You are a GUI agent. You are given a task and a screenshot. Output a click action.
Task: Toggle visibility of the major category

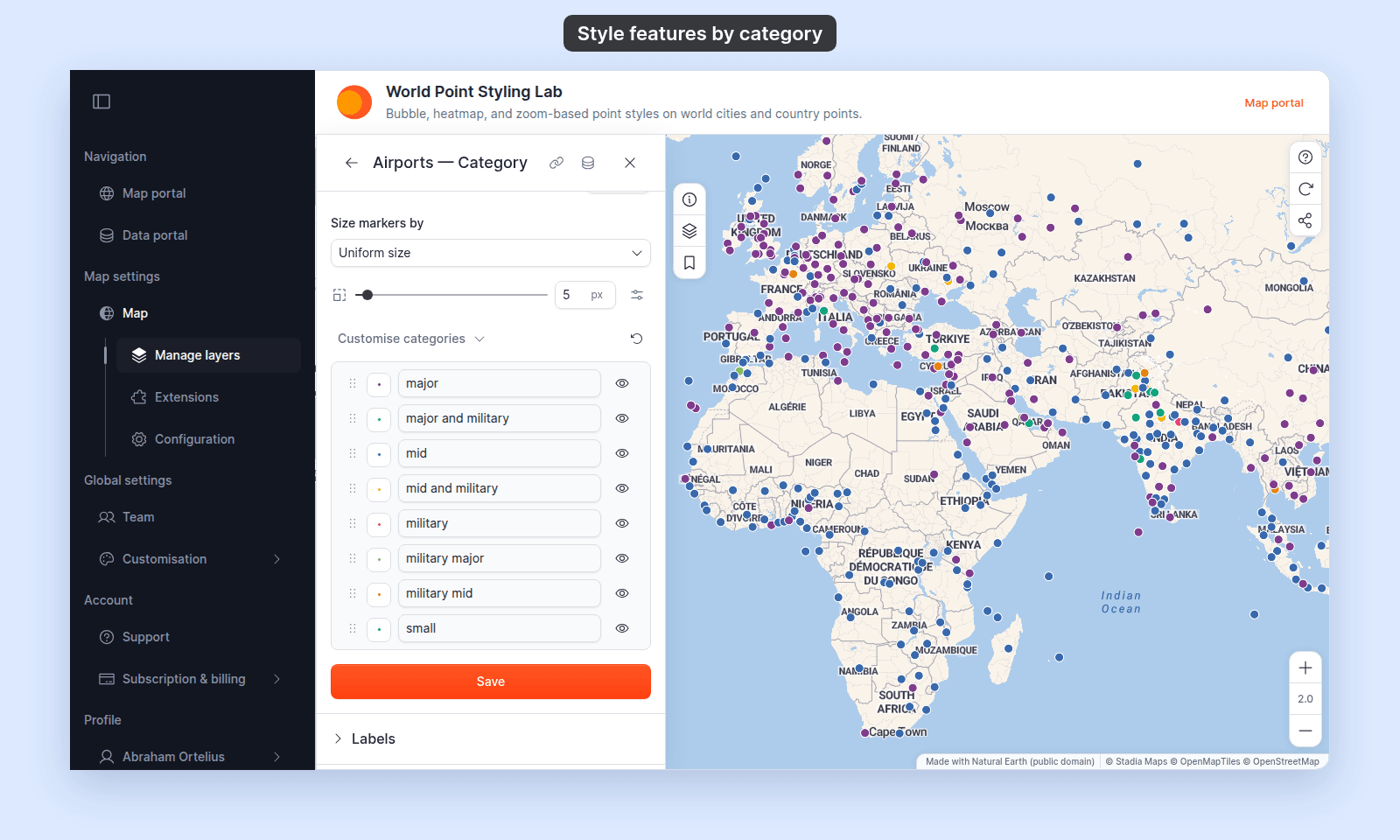[x=622, y=383]
